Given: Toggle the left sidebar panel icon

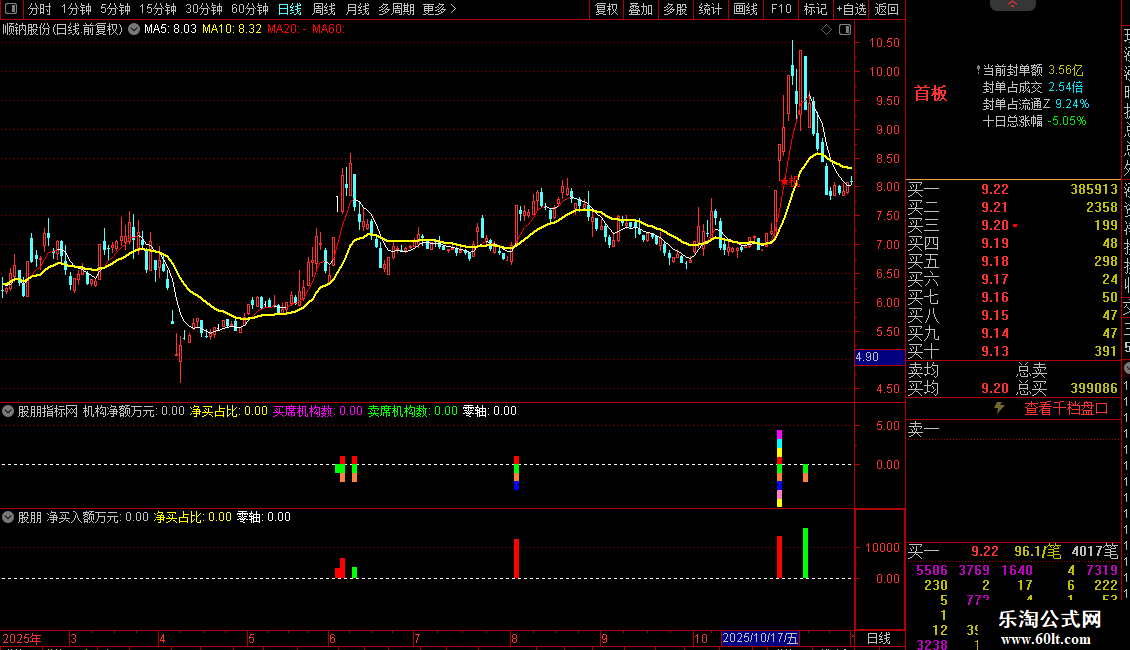Looking at the screenshot, I should 11,9.
